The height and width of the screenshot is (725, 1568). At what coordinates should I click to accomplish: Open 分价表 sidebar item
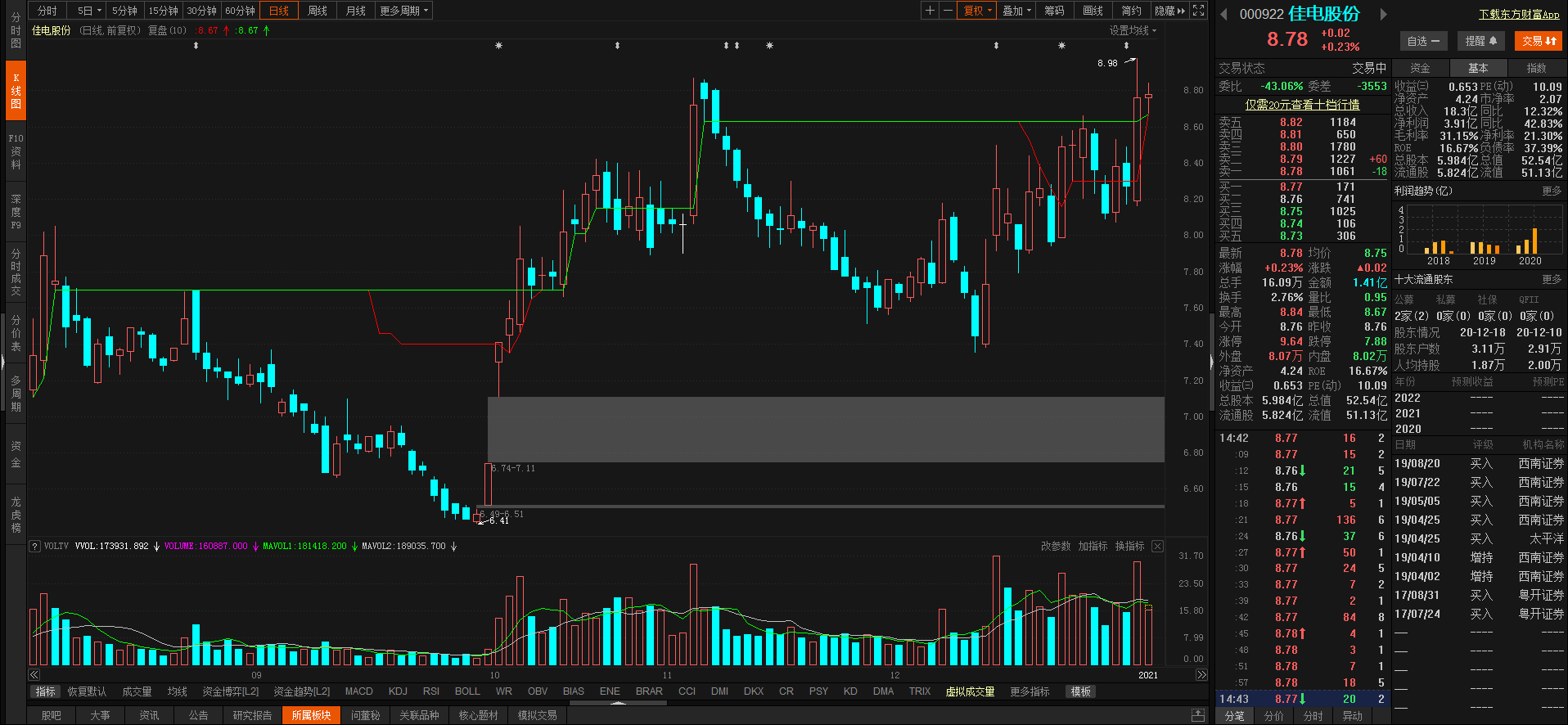click(16, 333)
